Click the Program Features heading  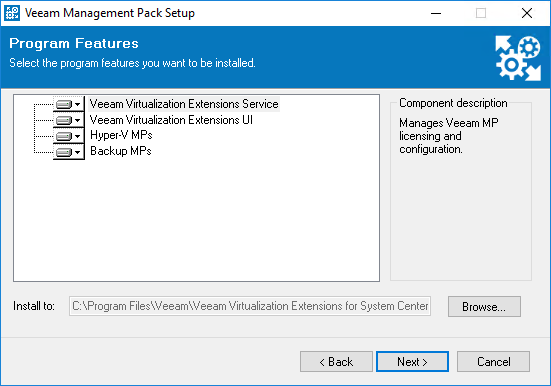(74, 43)
